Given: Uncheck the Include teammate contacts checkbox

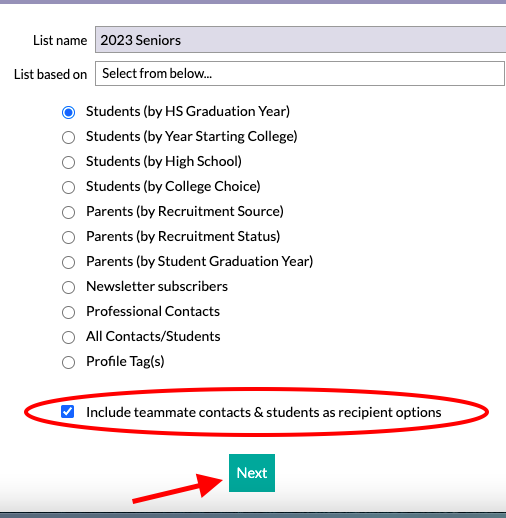Looking at the screenshot, I should tap(68, 412).
